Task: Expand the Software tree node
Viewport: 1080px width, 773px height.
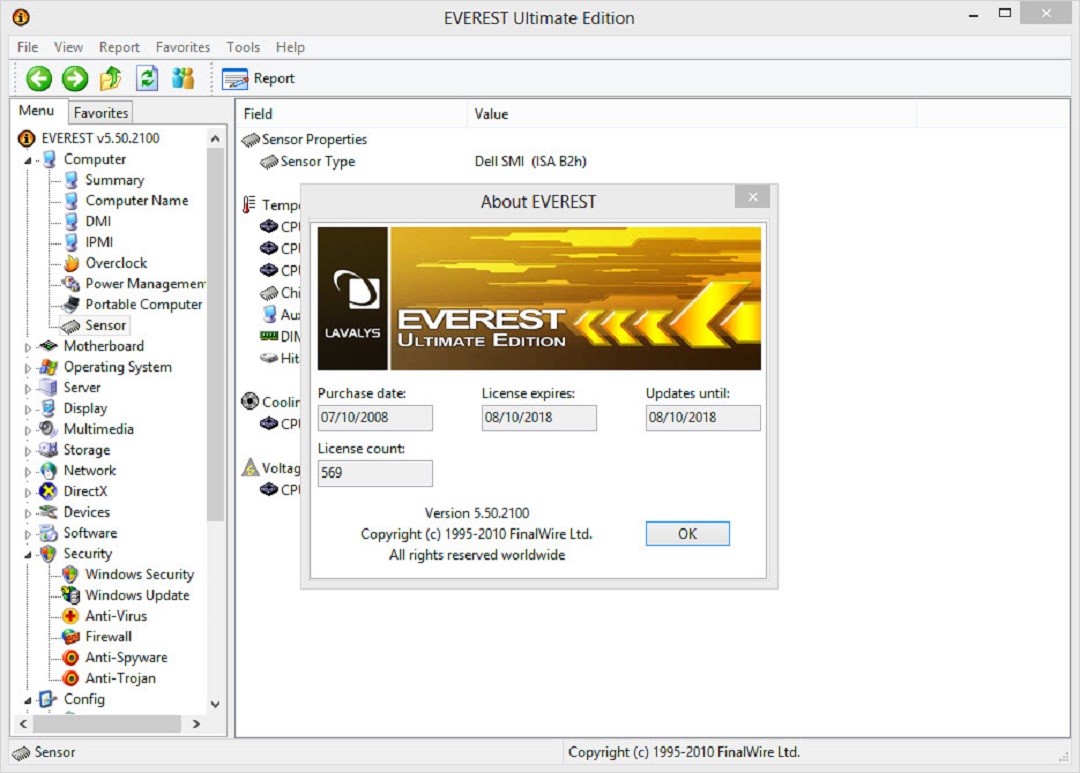Action: [x=28, y=534]
